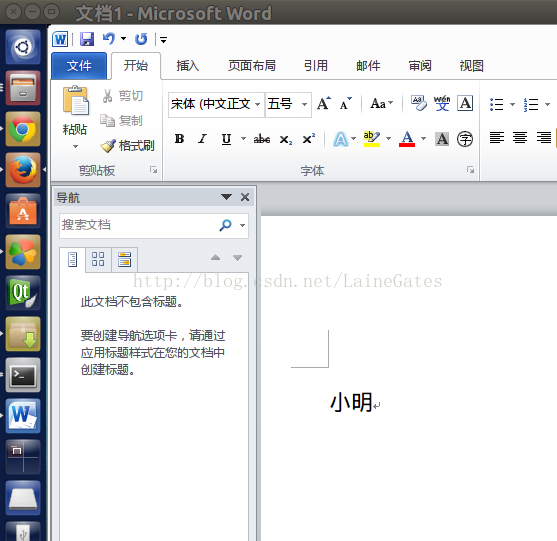Click the Save icon in quick access toolbar
Viewport: 557px width, 541px height.
(87, 39)
